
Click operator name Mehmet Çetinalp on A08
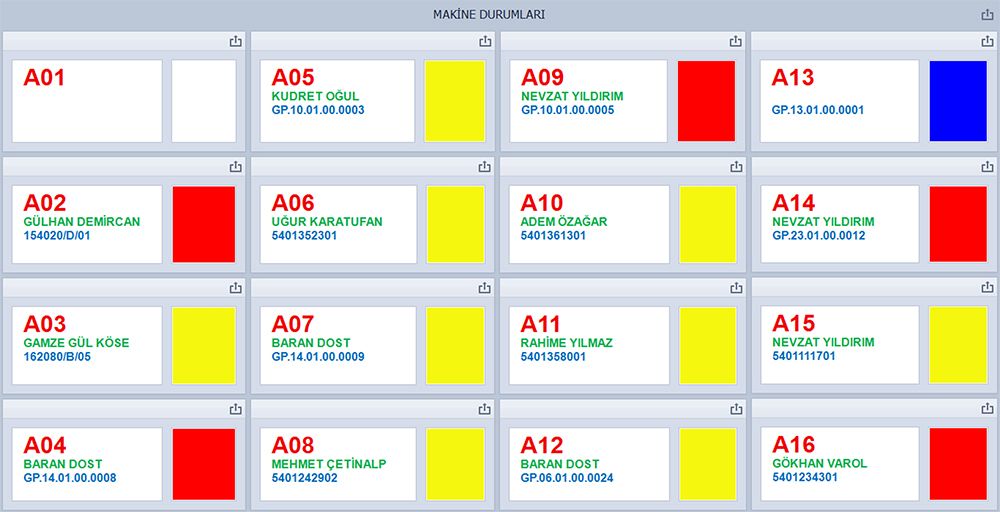pos(329,464)
